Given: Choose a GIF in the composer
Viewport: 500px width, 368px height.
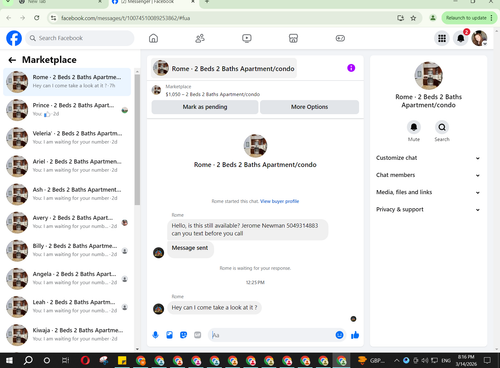Looking at the screenshot, I should (198, 335).
